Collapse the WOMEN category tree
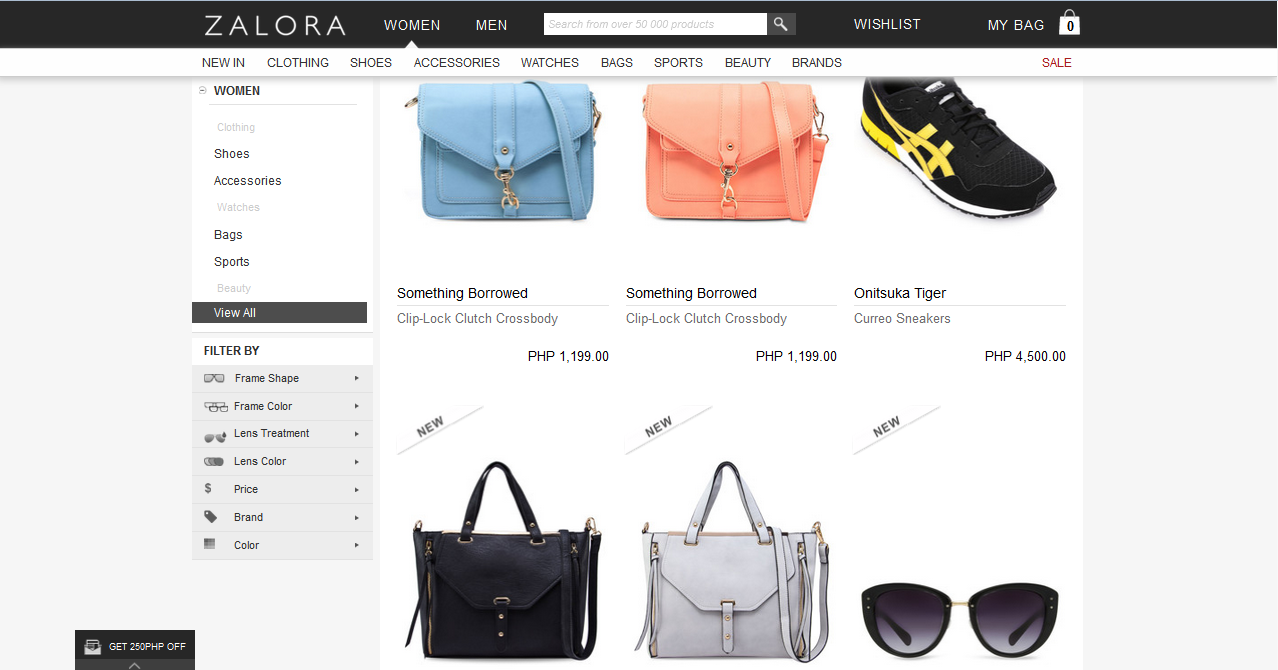The width and height of the screenshot is (1278, 670). 203,90
